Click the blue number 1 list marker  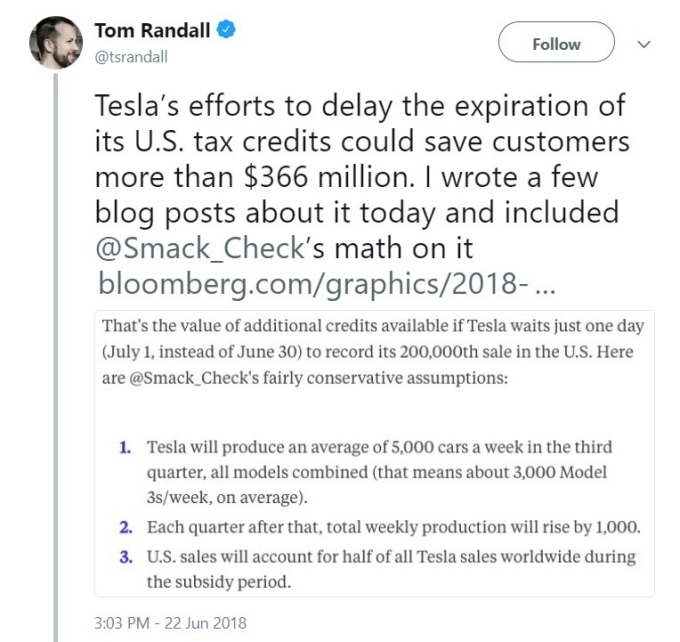tap(125, 447)
